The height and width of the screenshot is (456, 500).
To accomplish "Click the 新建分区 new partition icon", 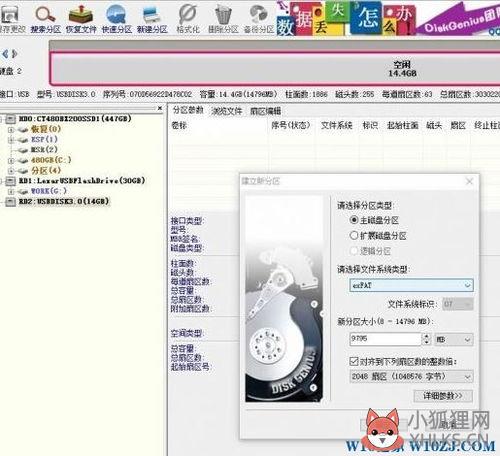I will tap(152, 19).
